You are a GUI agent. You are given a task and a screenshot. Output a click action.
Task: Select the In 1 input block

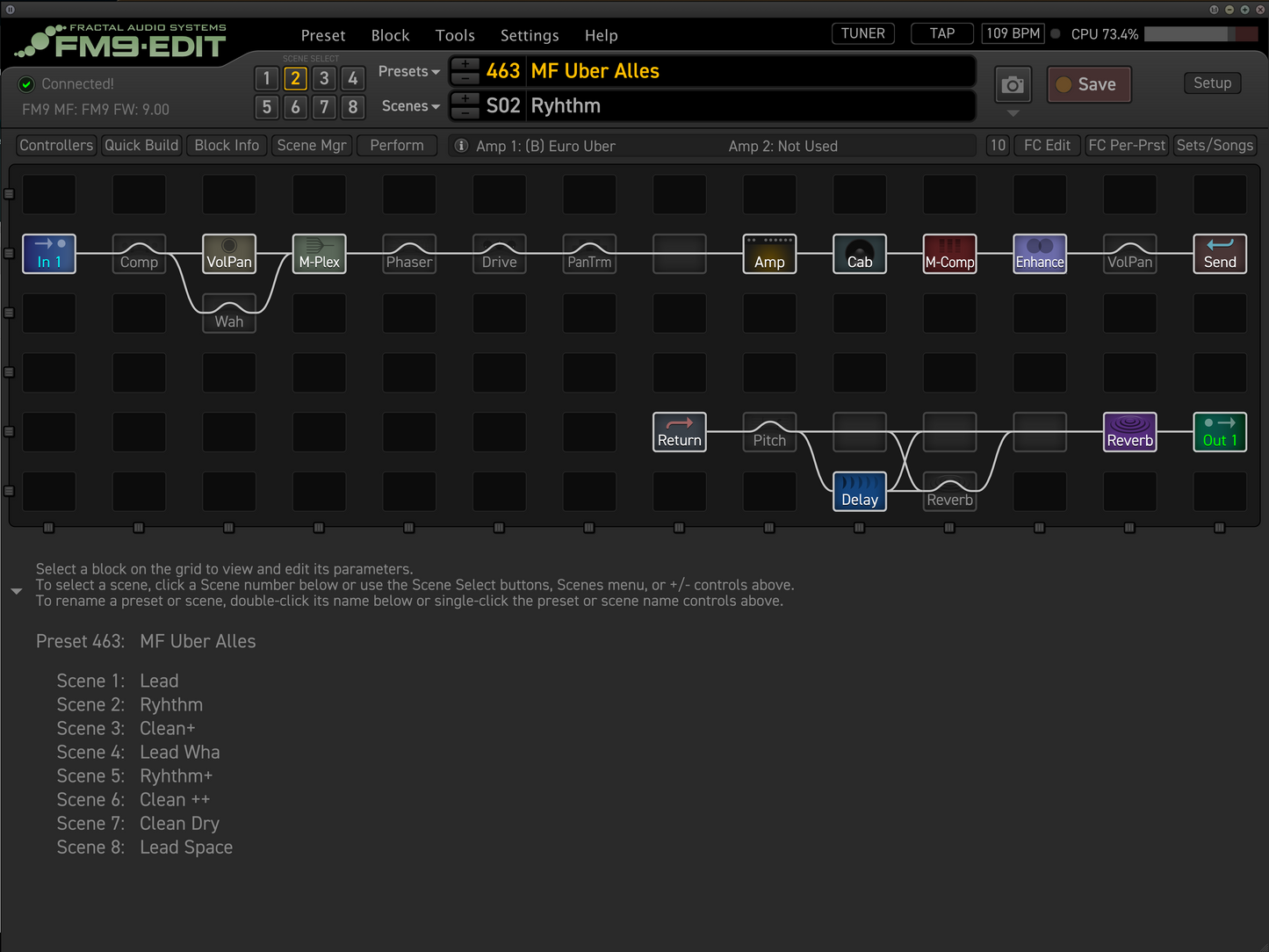click(x=49, y=254)
